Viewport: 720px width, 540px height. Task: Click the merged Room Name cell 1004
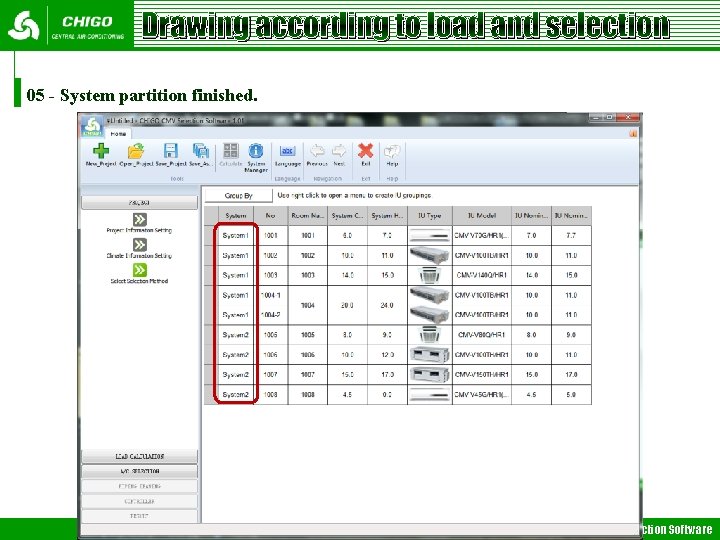(x=308, y=305)
